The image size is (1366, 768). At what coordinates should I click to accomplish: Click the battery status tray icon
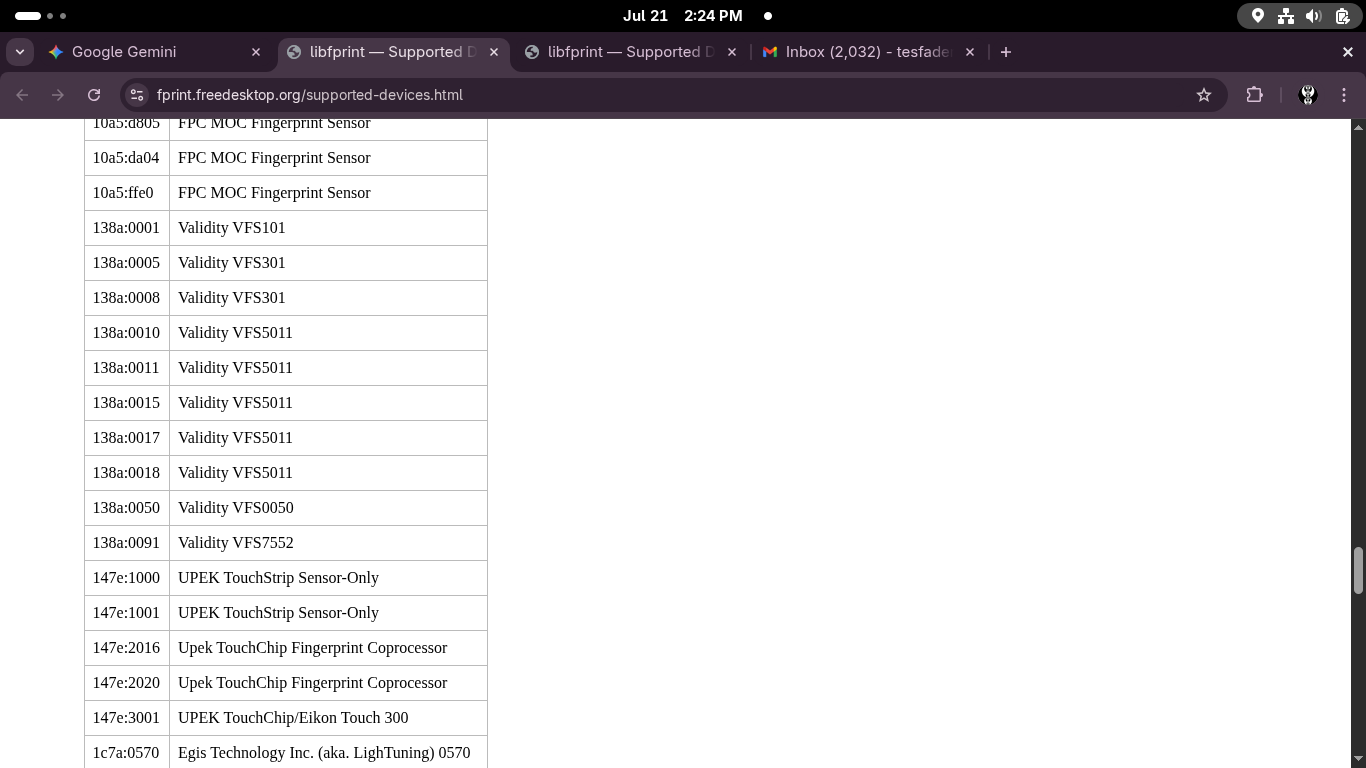pyautogui.click(x=1342, y=16)
